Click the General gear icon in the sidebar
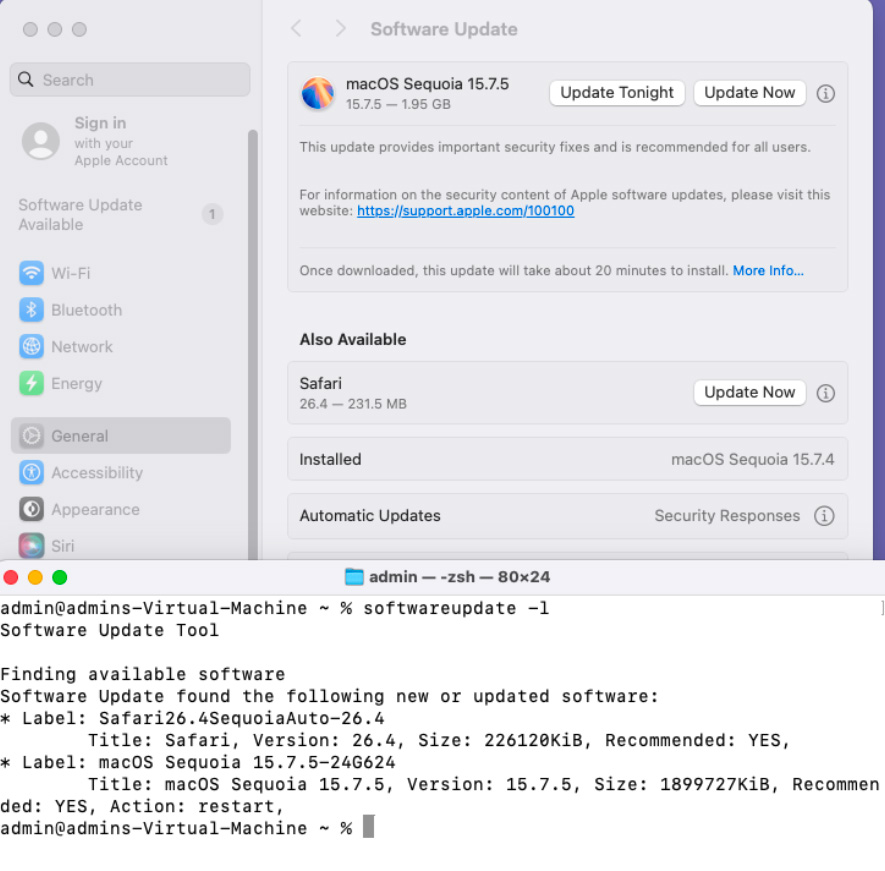Image resolution: width=885 pixels, height=871 pixels. pos(31,436)
